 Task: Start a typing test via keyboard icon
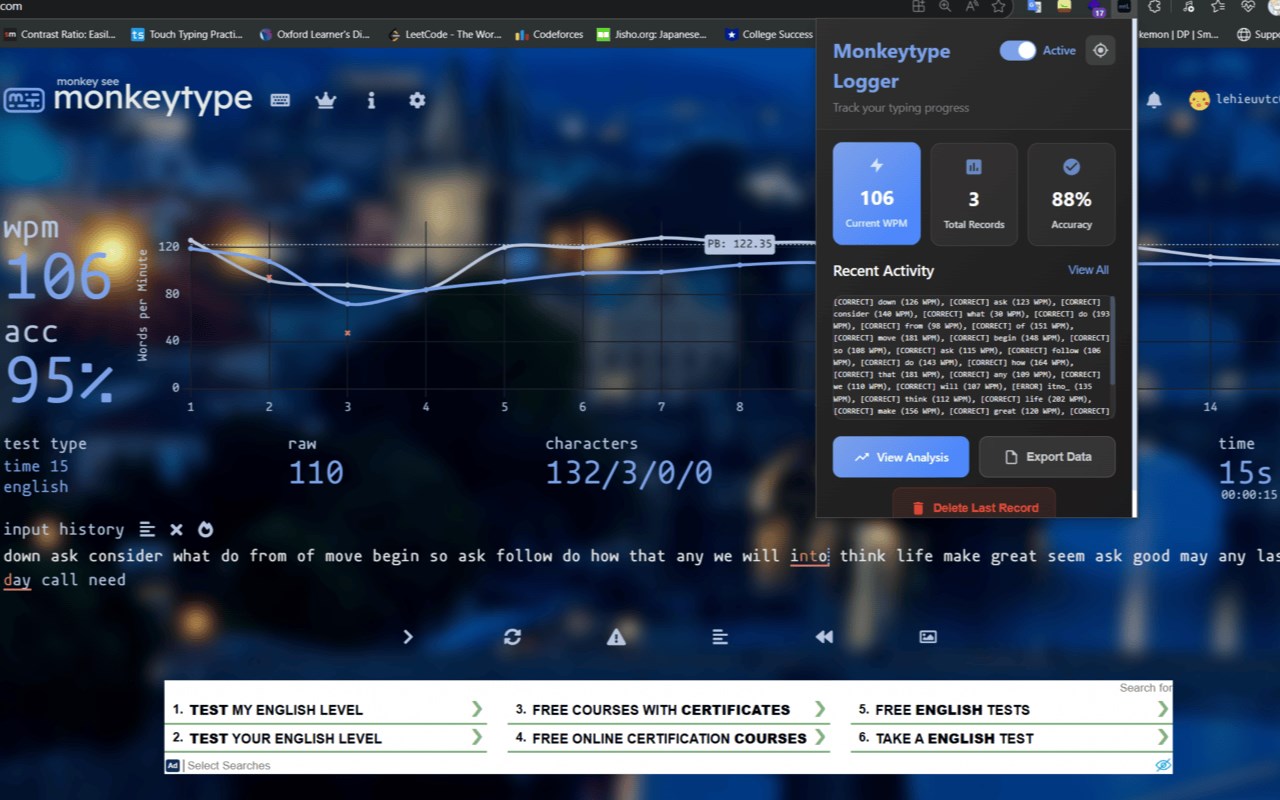(280, 100)
